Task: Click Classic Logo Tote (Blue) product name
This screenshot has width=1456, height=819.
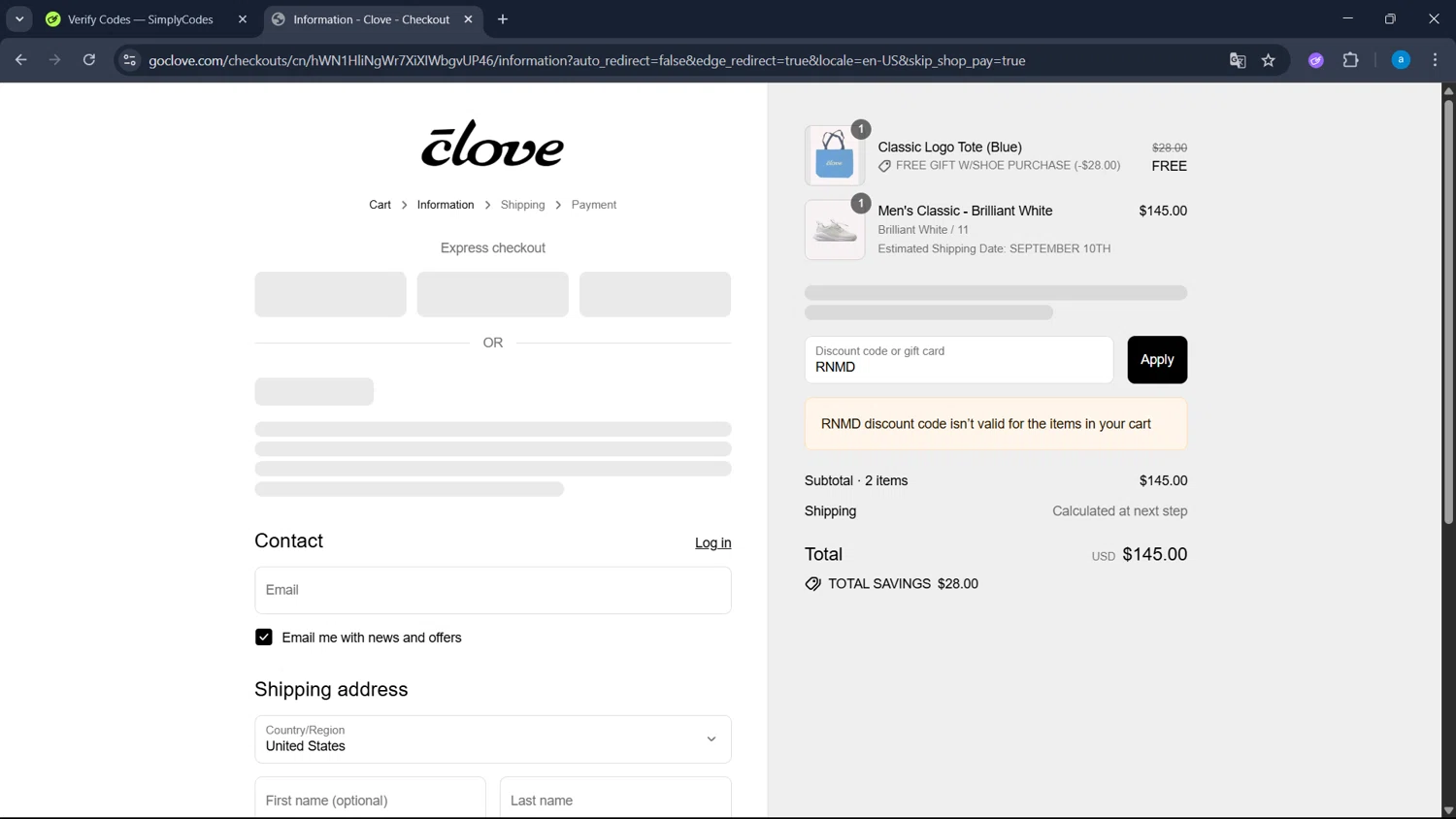Action: 949,147
